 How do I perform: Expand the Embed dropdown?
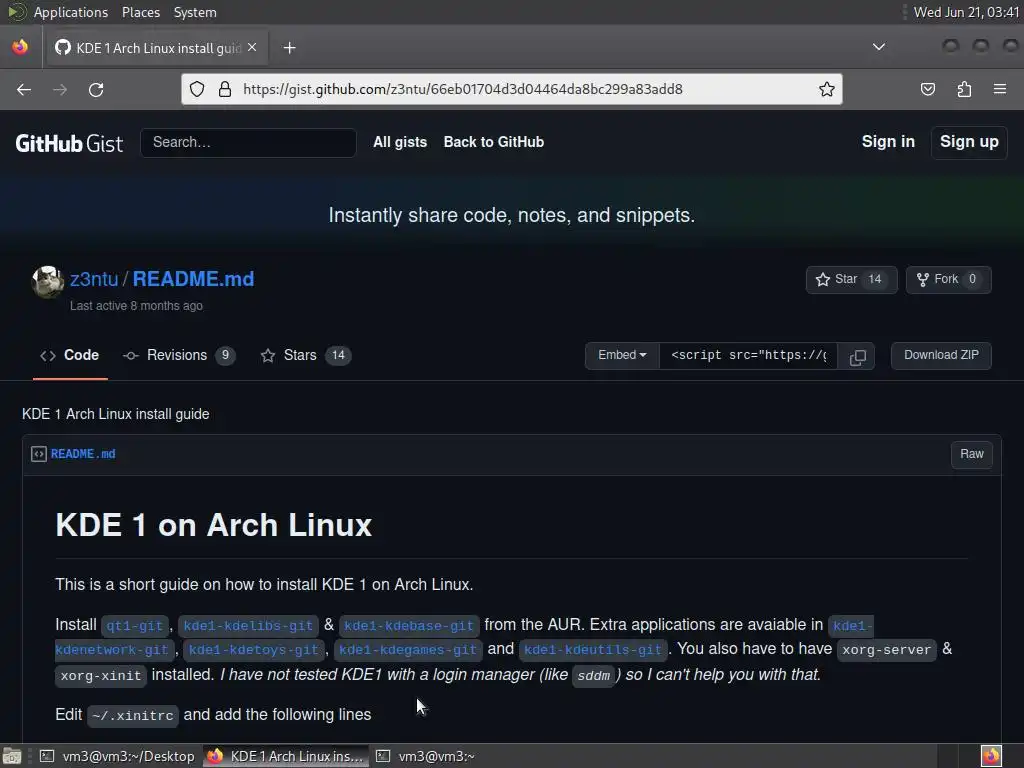click(x=622, y=355)
